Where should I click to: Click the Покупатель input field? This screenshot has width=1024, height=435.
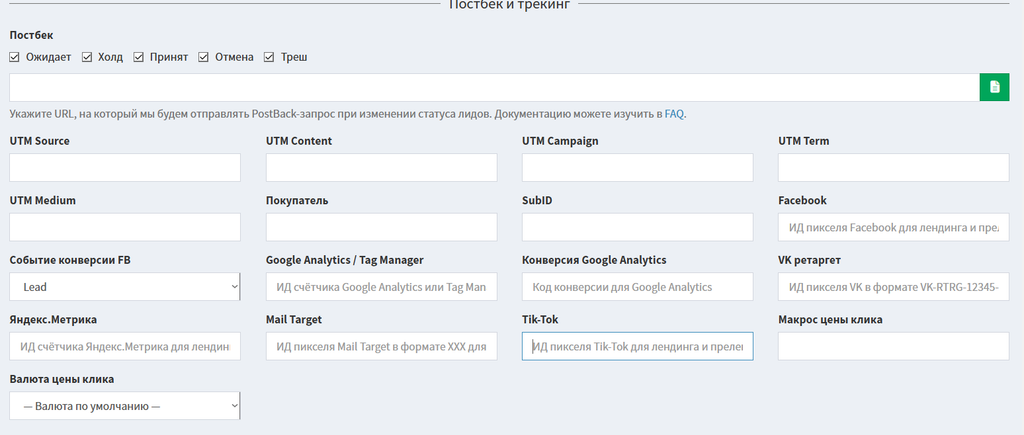point(381,227)
